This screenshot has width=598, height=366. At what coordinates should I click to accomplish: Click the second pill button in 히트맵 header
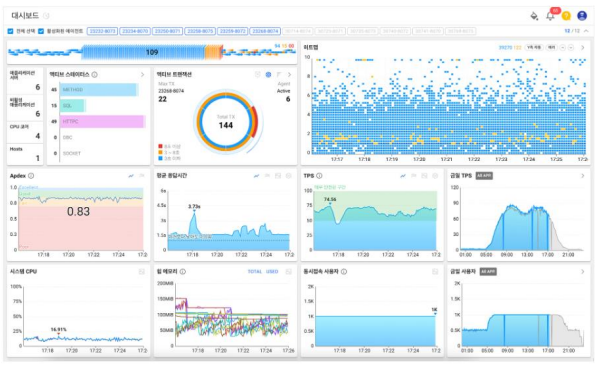pyautogui.click(x=551, y=48)
